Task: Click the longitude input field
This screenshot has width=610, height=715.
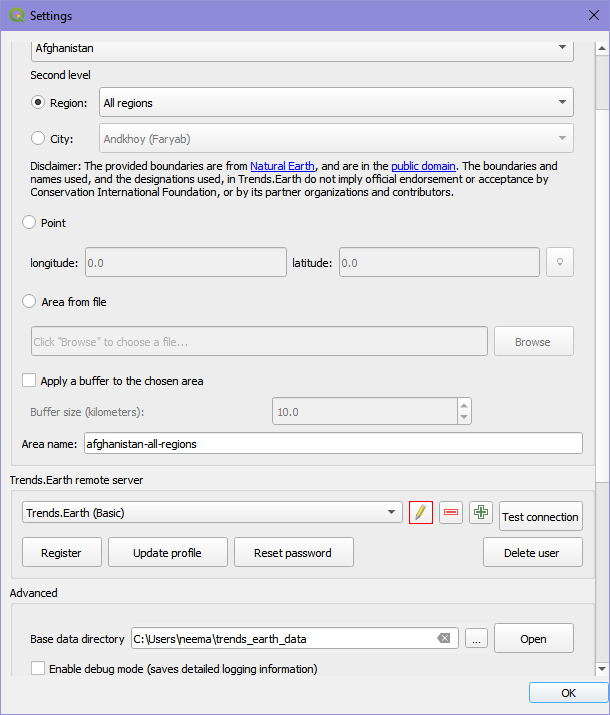Action: click(x=186, y=262)
